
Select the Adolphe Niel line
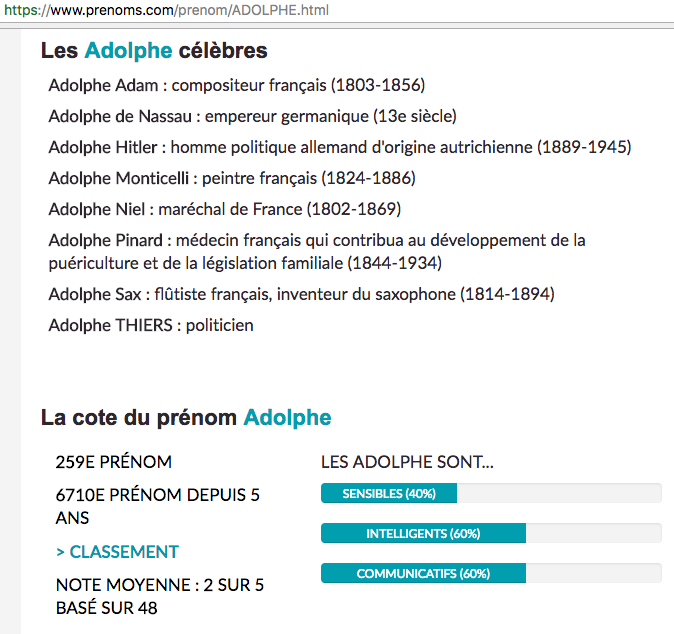224,209
